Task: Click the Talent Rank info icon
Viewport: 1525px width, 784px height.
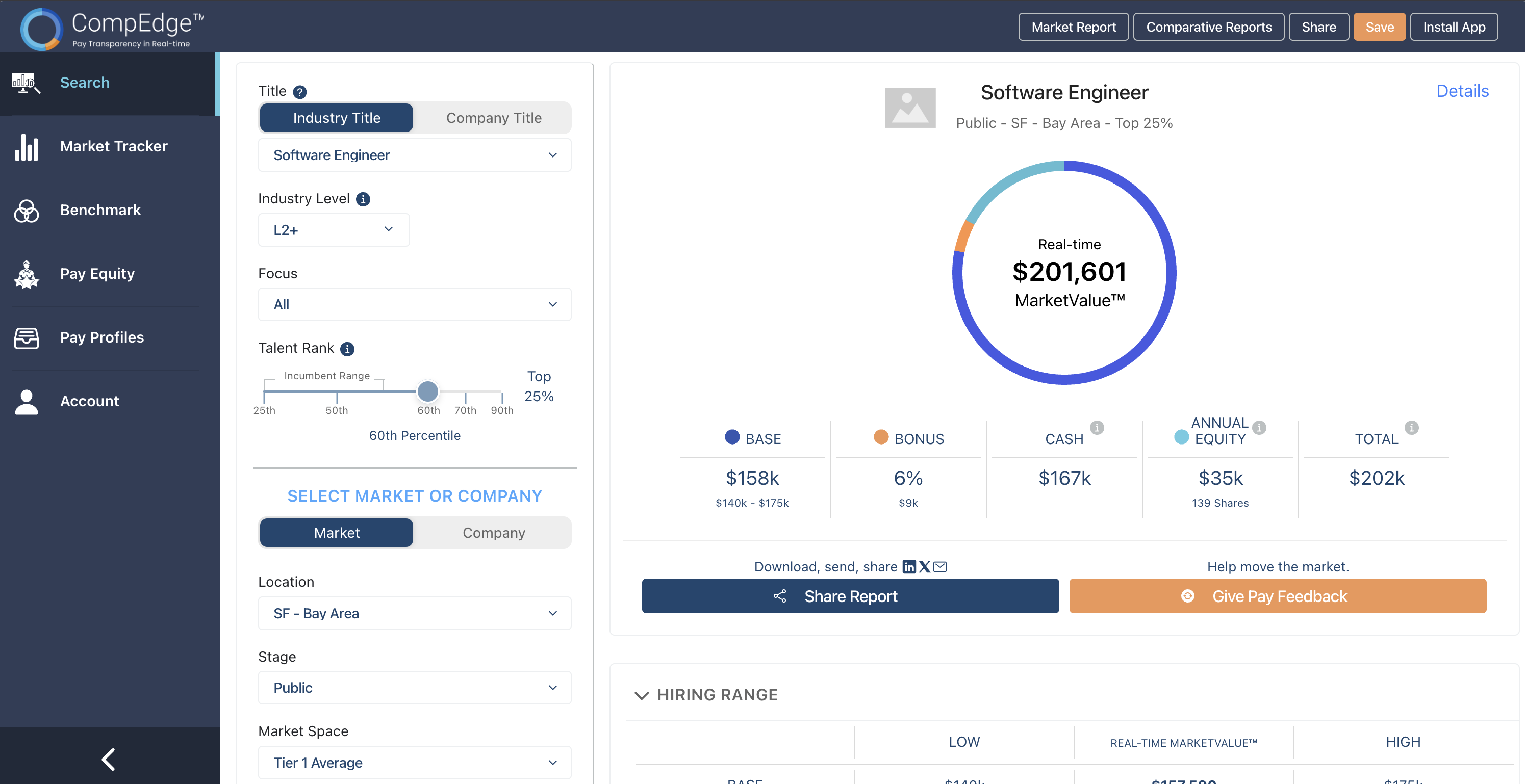Action: pyautogui.click(x=347, y=349)
